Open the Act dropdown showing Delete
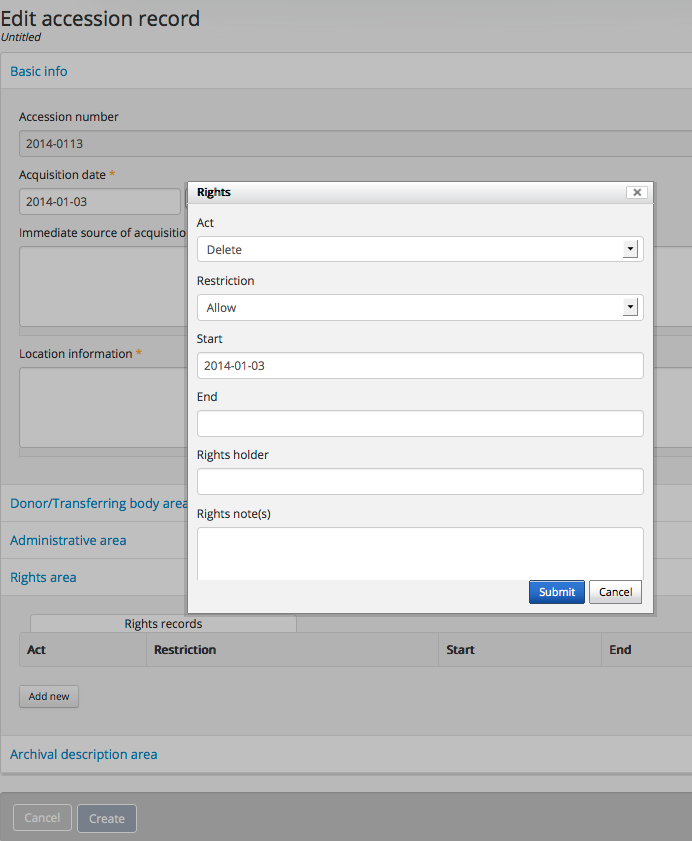Screen dimensions: 692x841 [420, 250]
